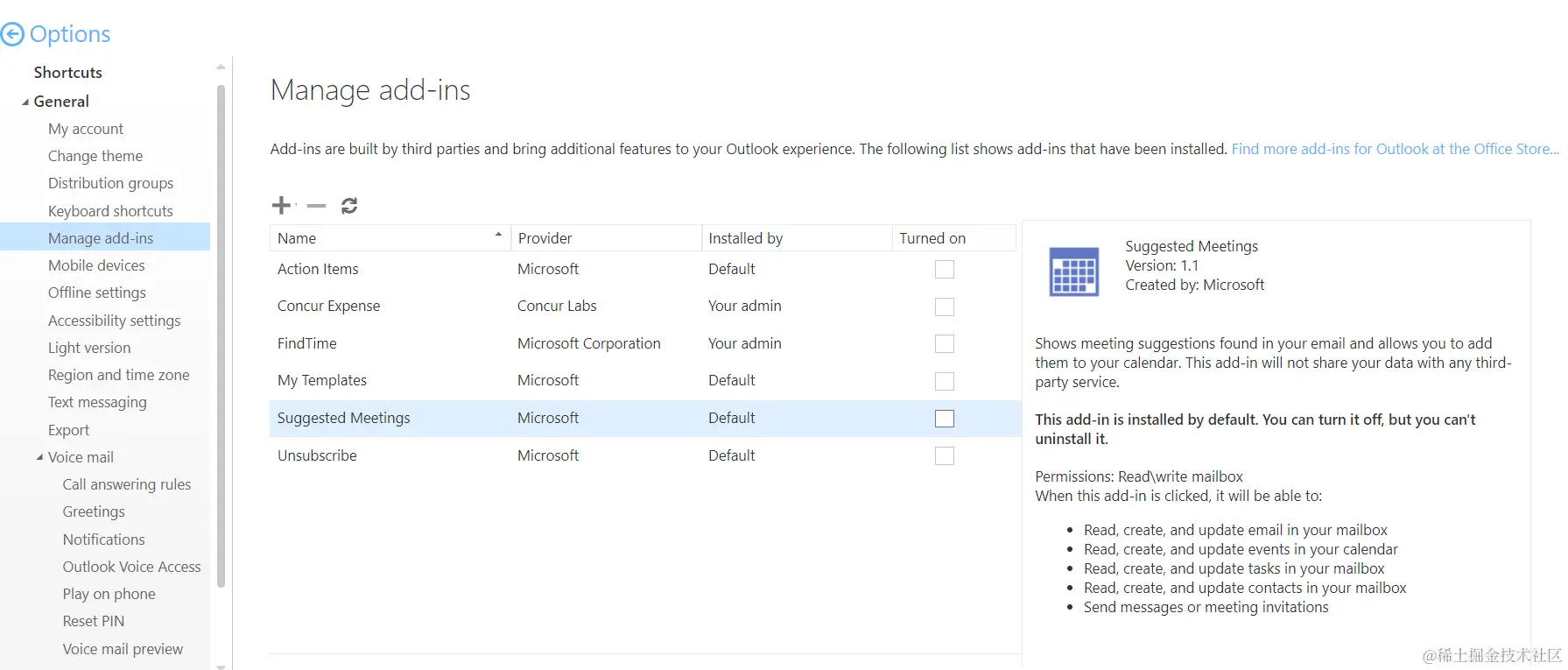Toggle the FindTime add-in checkbox
The height and width of the screenshot is (670, 1568).
tap(945, 344)
